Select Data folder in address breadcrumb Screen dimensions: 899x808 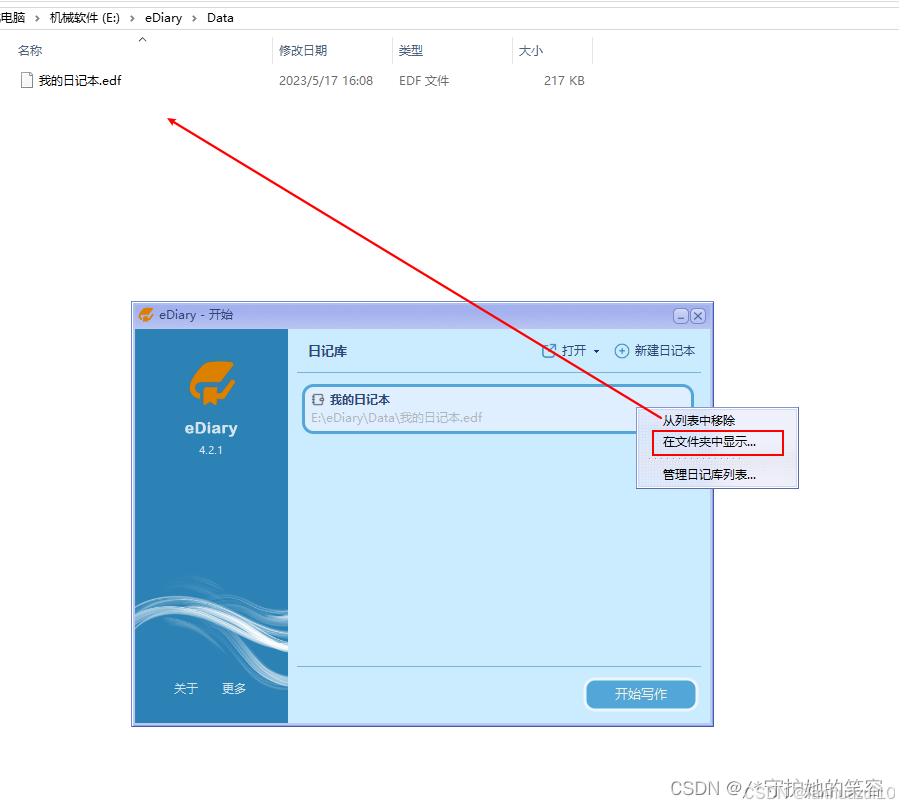pos(220,18)
